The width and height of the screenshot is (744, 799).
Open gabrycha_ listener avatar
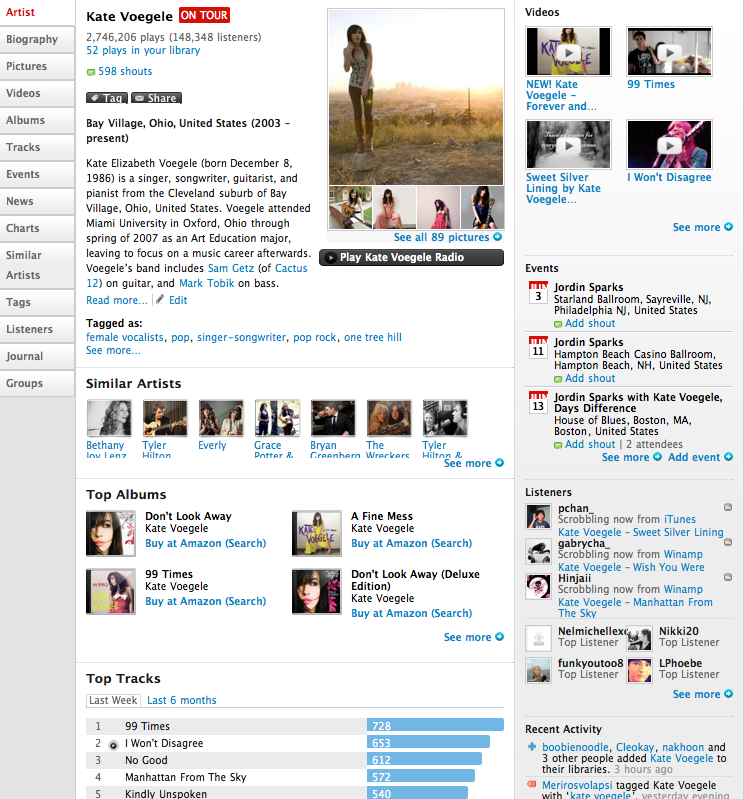(x=538, y=552)
